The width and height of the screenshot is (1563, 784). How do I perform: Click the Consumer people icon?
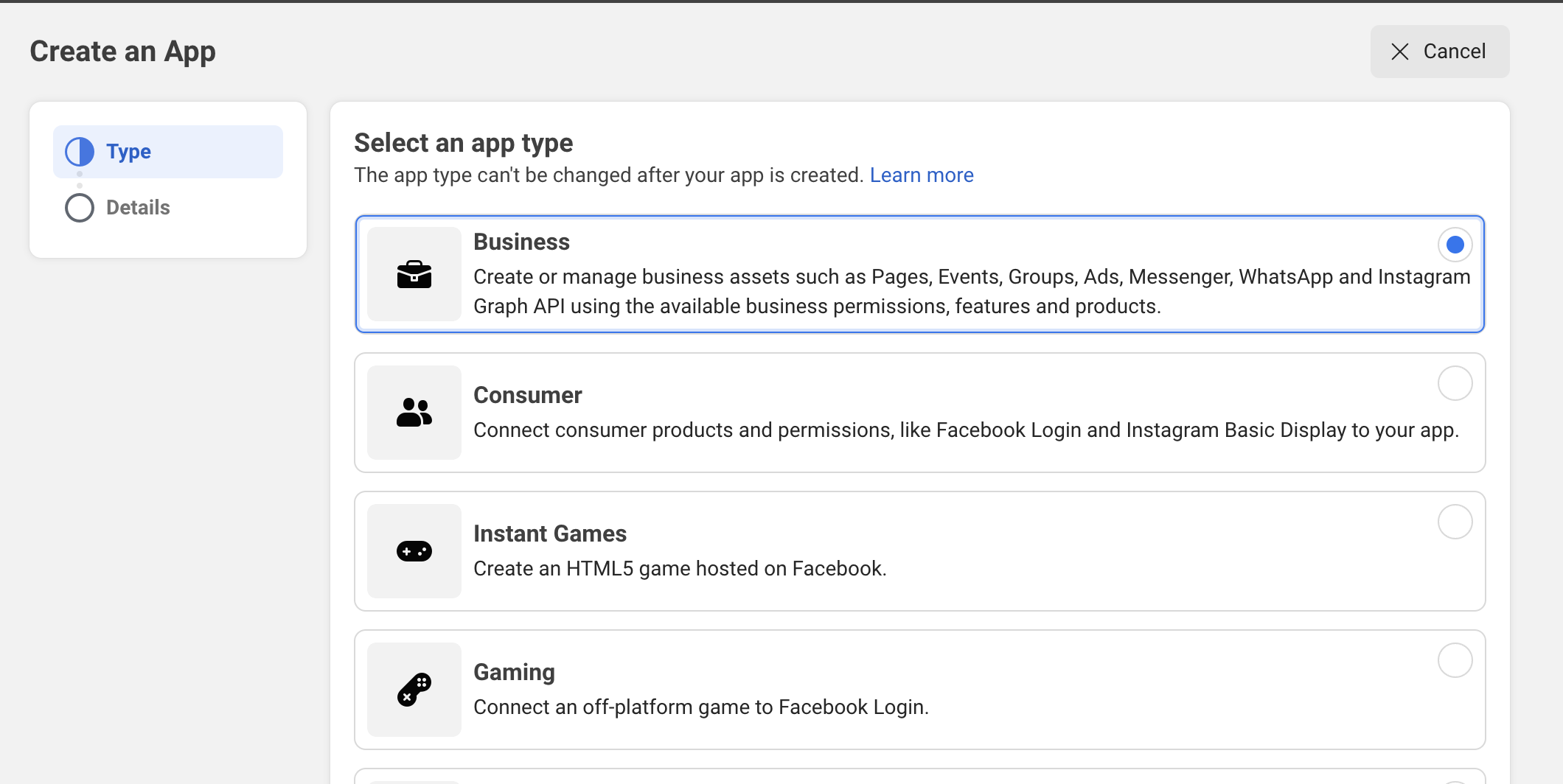pyautogui.click(x=414, y=413)
